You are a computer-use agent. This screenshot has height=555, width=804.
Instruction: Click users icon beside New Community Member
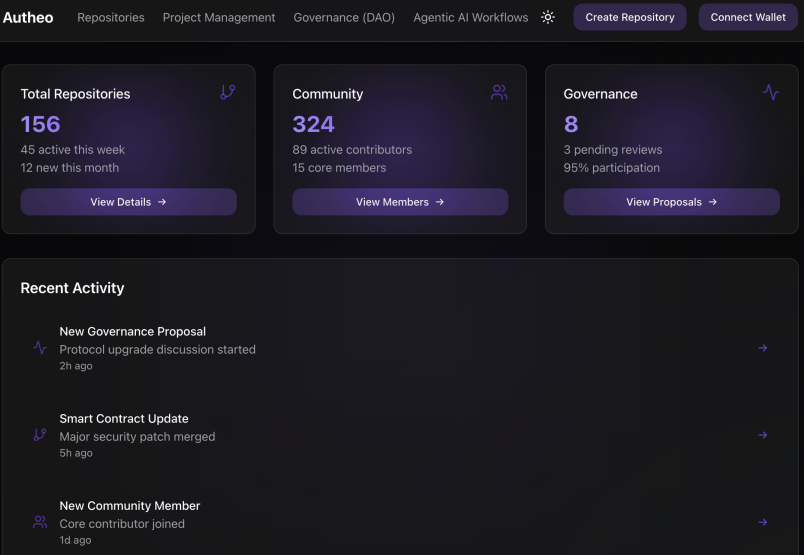[40, 522]
